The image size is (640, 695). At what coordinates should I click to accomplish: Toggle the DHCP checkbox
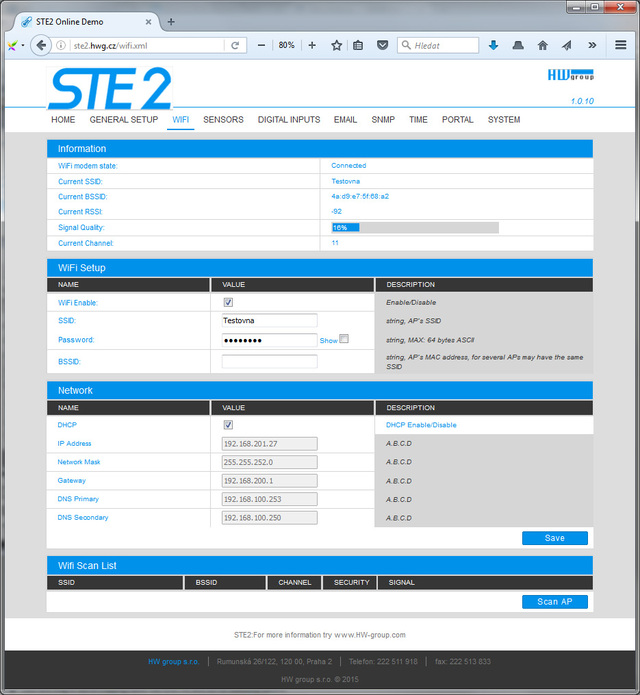pos(228,425)
